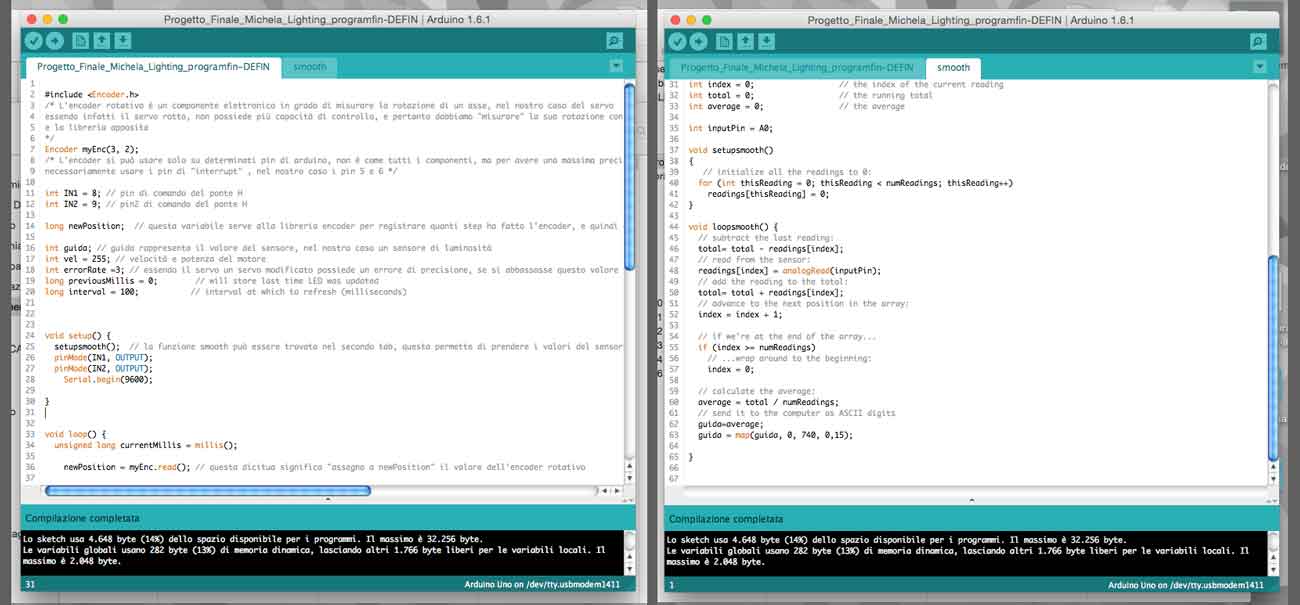Click 'void setup() {' line in left editor
This screenshot has height=605, width=1300.
77,335
